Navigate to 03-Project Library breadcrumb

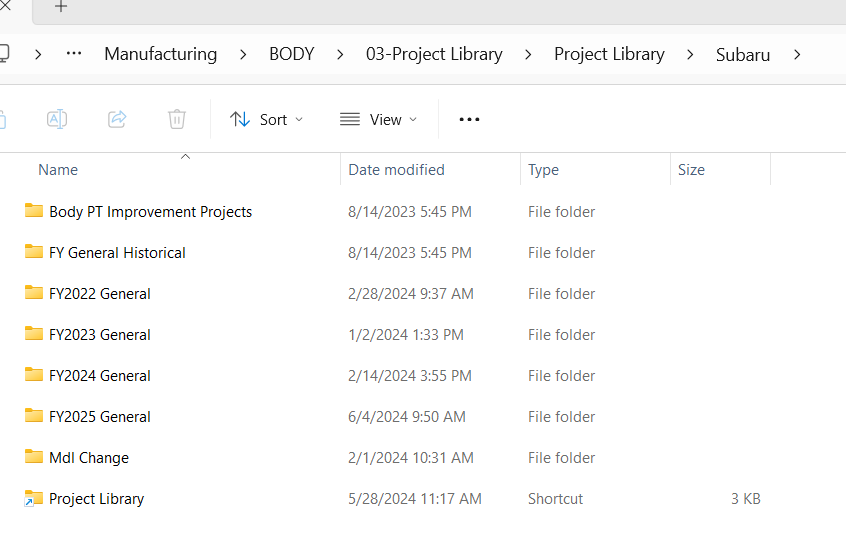pos(434,54)
